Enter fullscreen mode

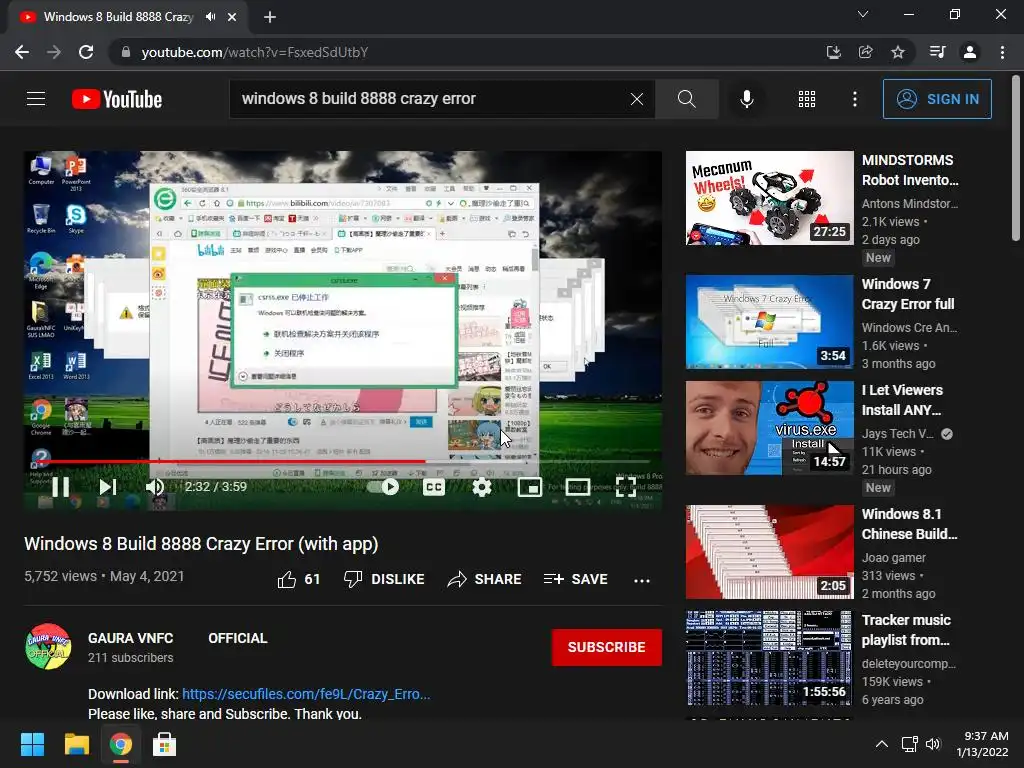tap(626, 487)
